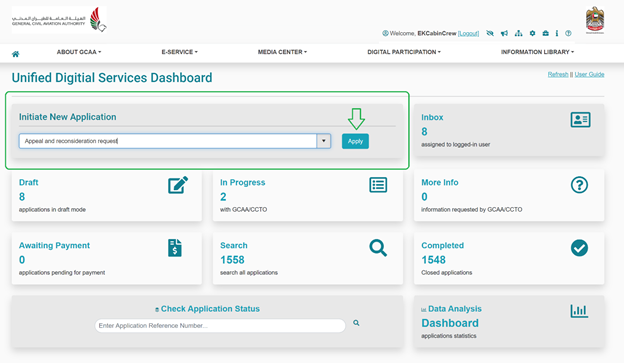Screen dimensions: 624x363
Task: Click the More Info count 0
Action: pos(424,197)
